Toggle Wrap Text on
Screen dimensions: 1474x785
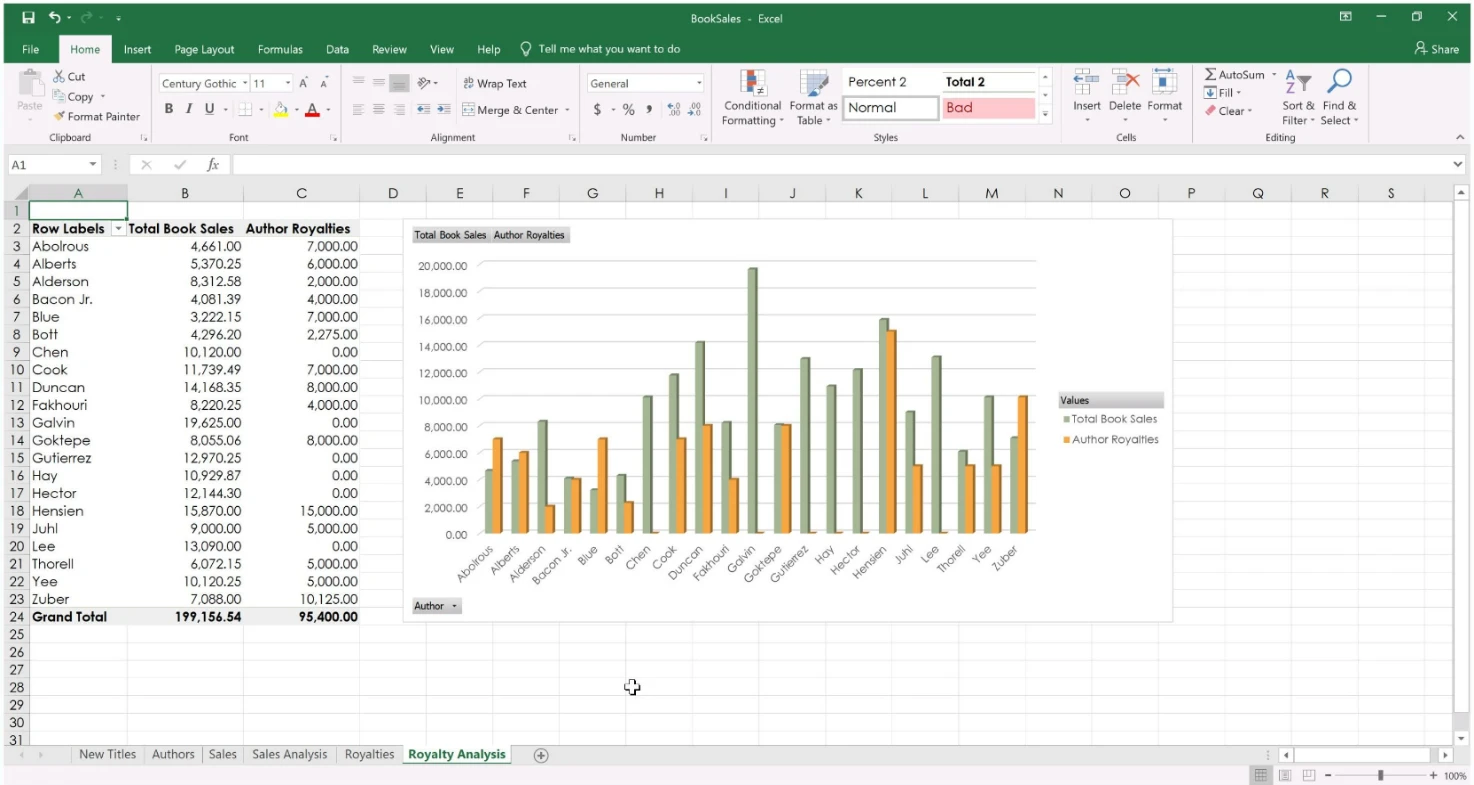tap(494, 84)
